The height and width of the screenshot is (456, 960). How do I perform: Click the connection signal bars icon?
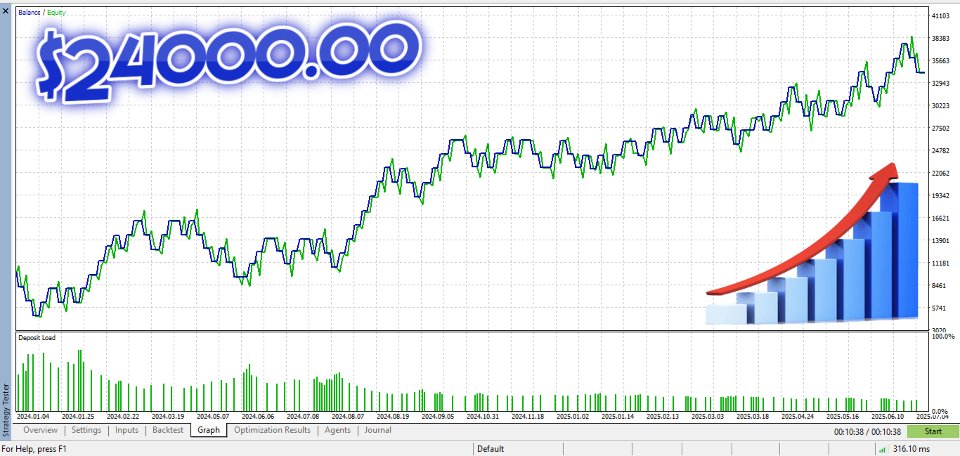point(882,449)
